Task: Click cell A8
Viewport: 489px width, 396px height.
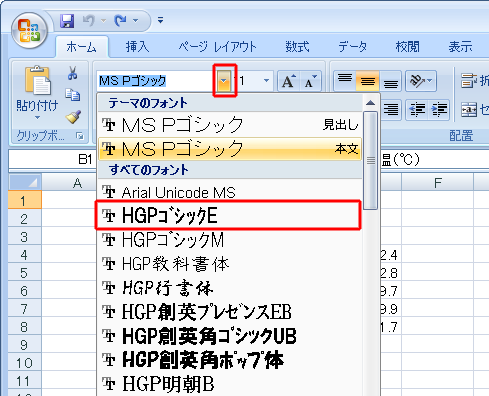Action: [x=69, y=327]
